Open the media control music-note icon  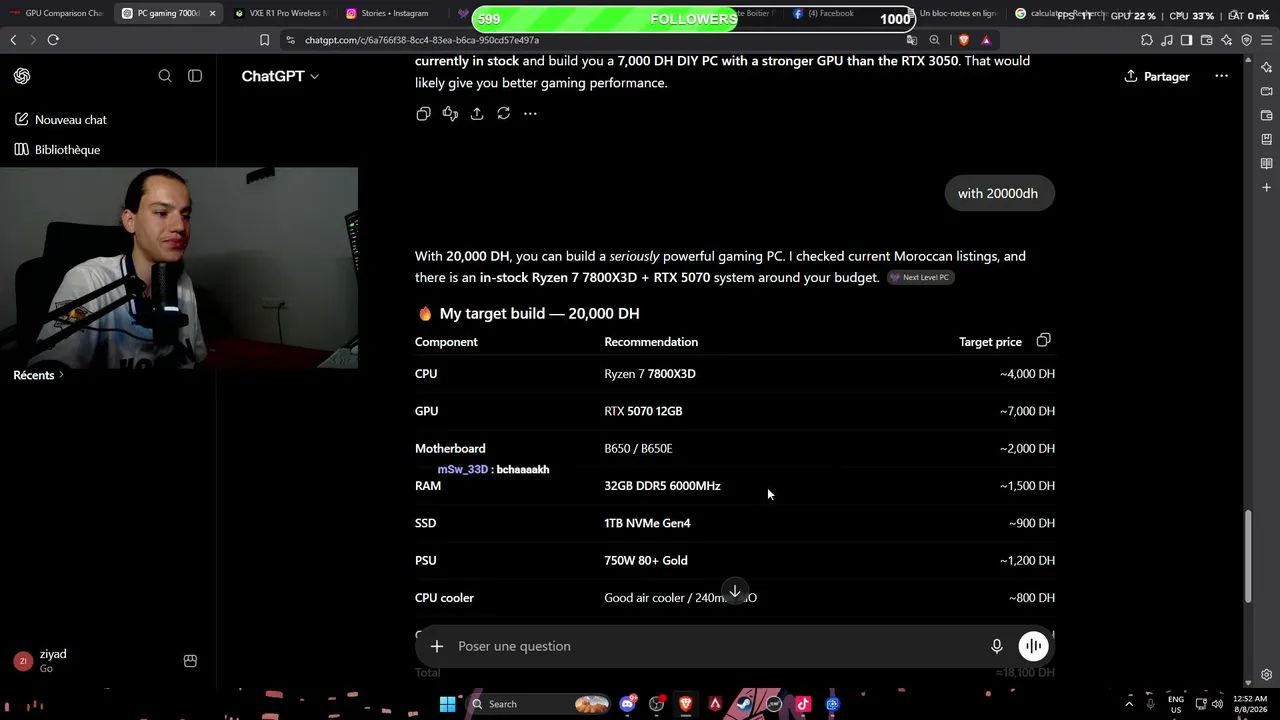[x=1166, y=40]
